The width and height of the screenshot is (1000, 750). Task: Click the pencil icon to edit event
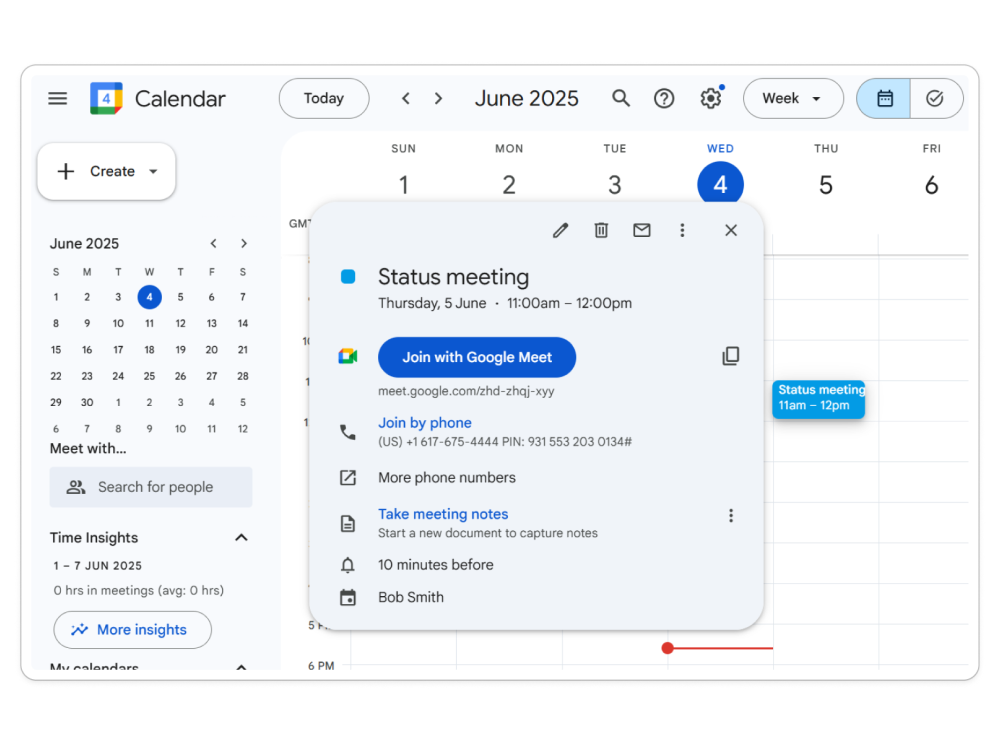560,230
